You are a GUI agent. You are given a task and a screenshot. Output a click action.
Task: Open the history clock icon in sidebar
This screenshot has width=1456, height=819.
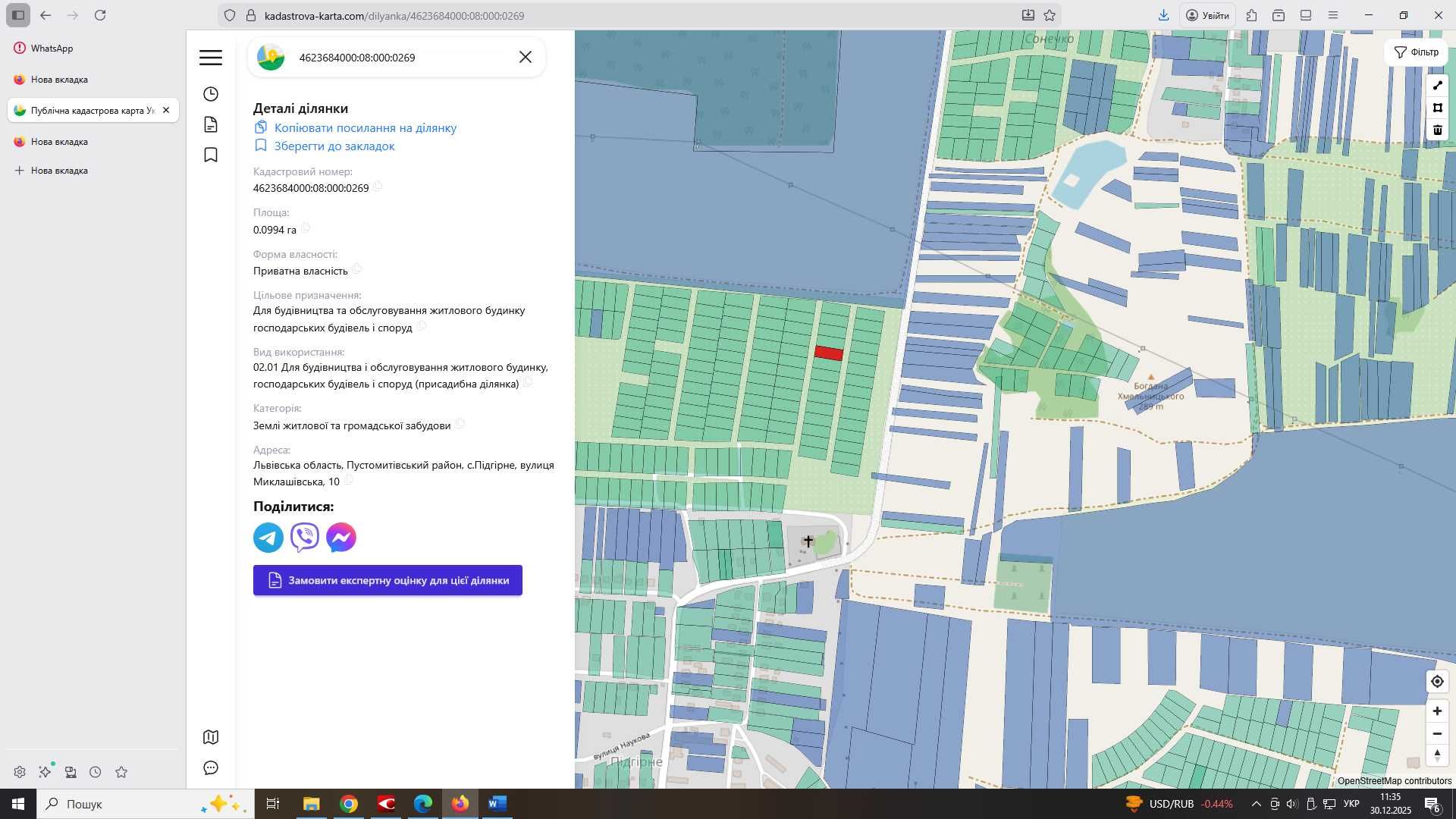pos(211,94)
